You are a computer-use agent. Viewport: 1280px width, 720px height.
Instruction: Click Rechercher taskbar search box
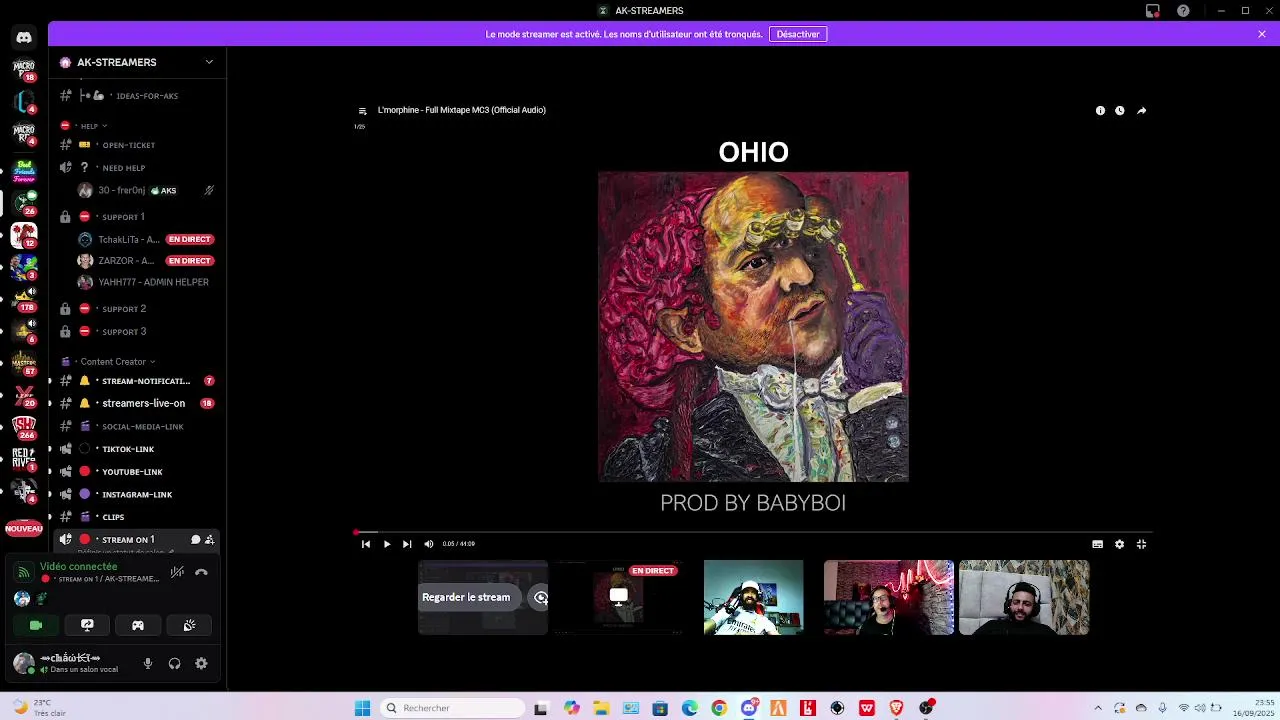pyautogui.click(x=453, y=708)
